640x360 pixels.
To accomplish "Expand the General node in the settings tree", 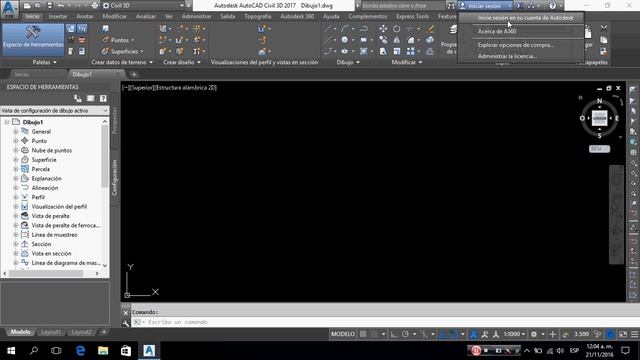I will coord(16,131).
